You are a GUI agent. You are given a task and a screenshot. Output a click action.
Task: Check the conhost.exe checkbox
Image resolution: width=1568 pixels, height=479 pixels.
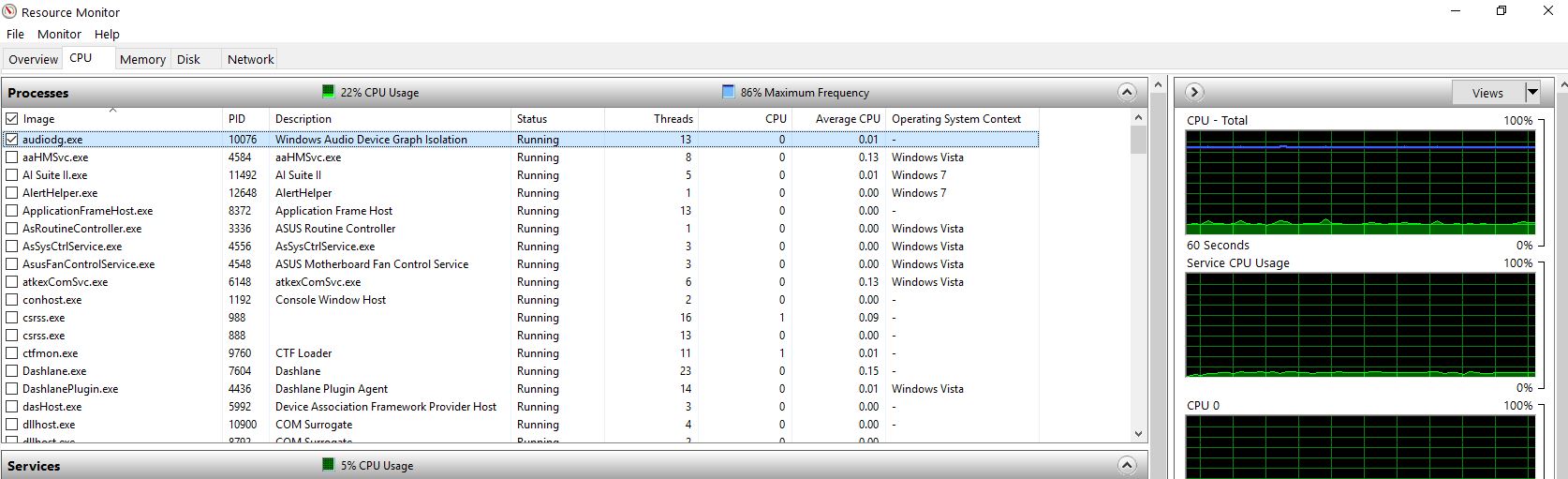coord(12,300)
